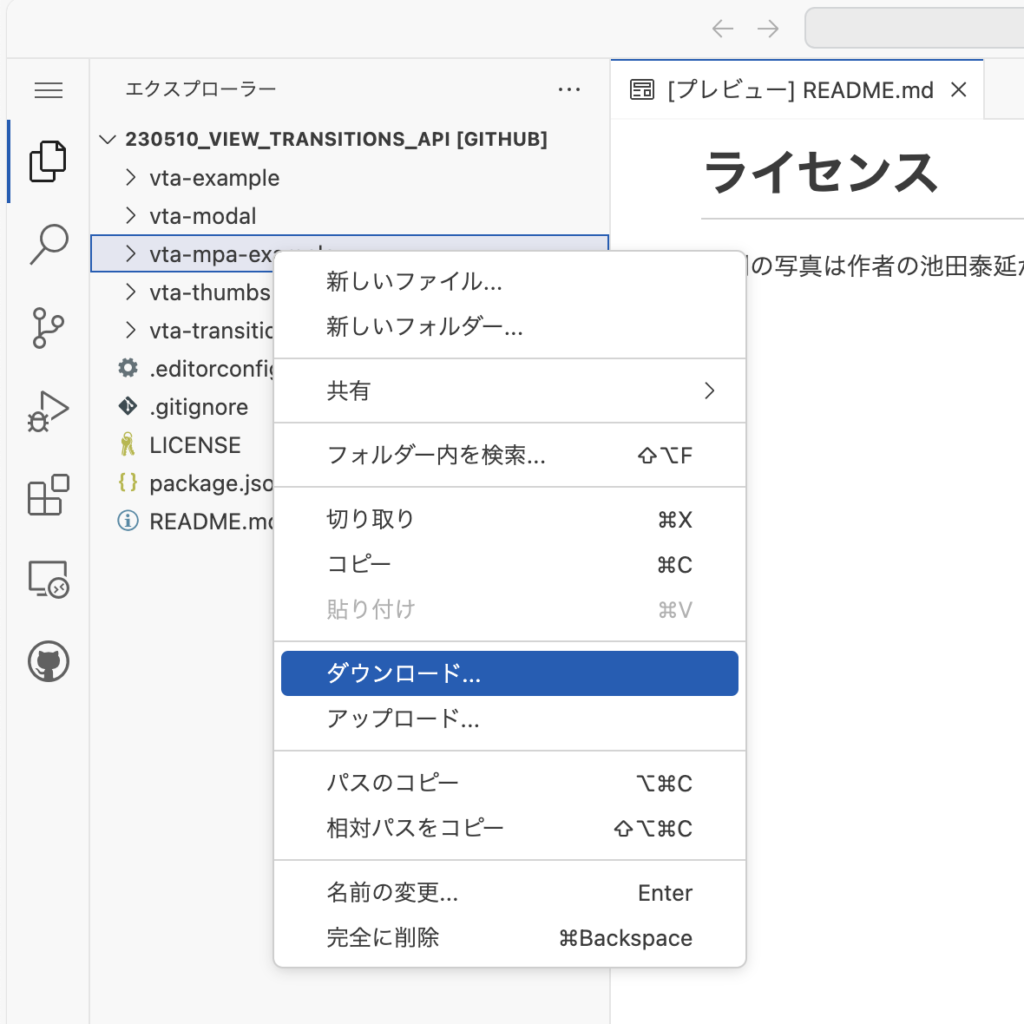Screen dimensions: 1024x1024
Task: Click the エクスプローラー panel title
Action: coord(200,89)
